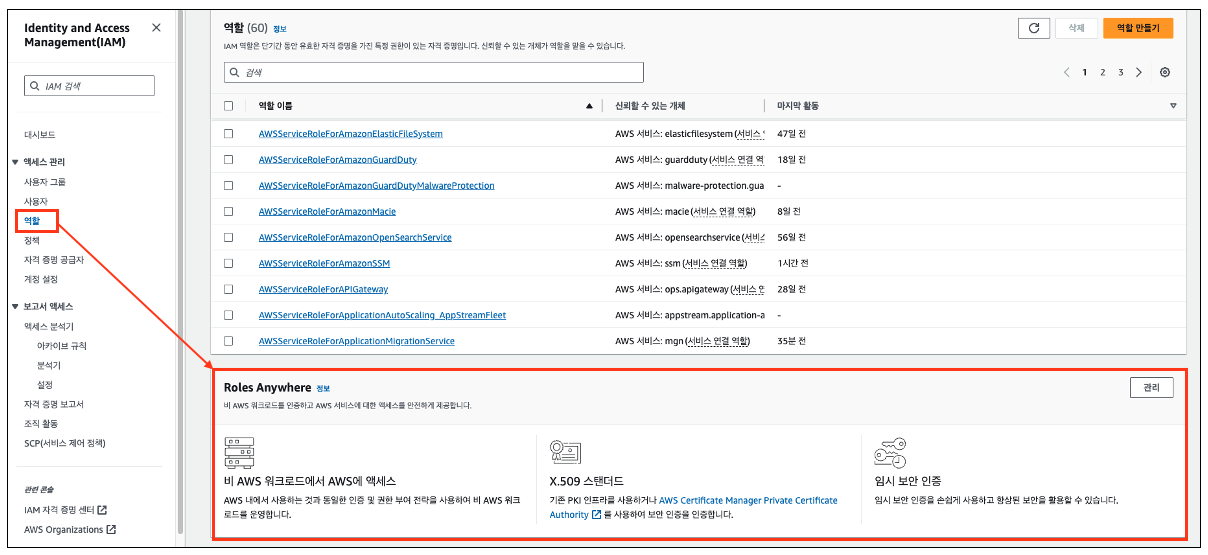
Task: Open 자격 증명 보고서 in sidebar
Action: [54, 404]
